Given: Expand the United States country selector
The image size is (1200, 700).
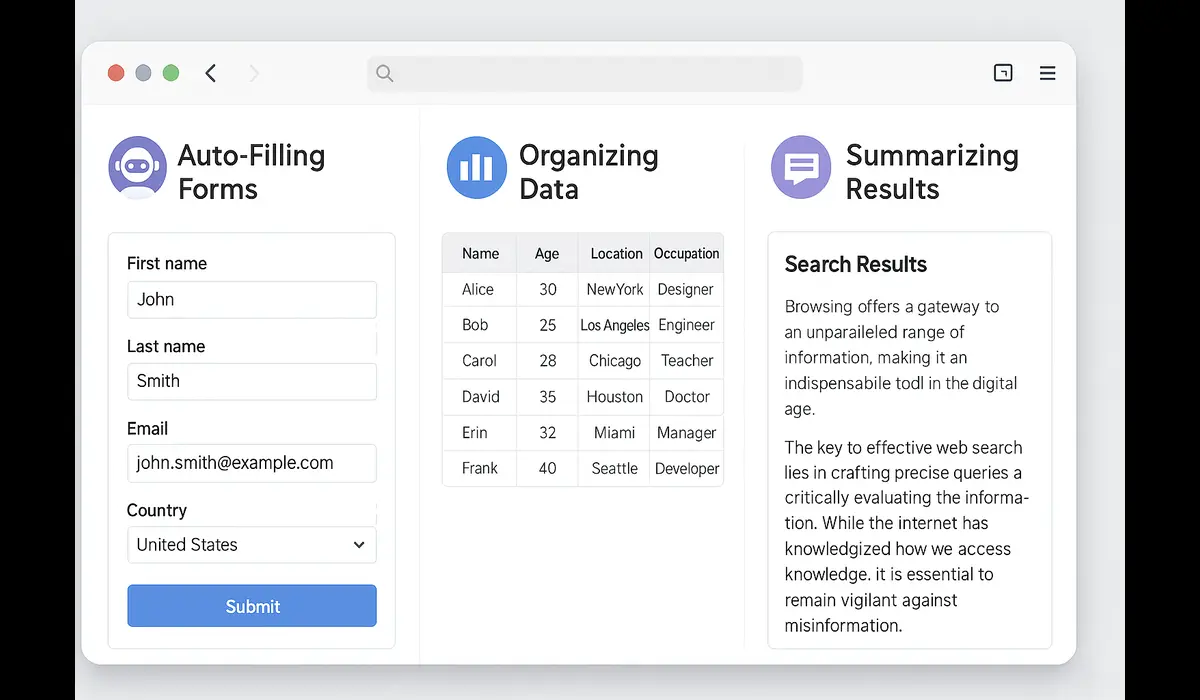Looking at the screenshot, I should tap(251, 544).
